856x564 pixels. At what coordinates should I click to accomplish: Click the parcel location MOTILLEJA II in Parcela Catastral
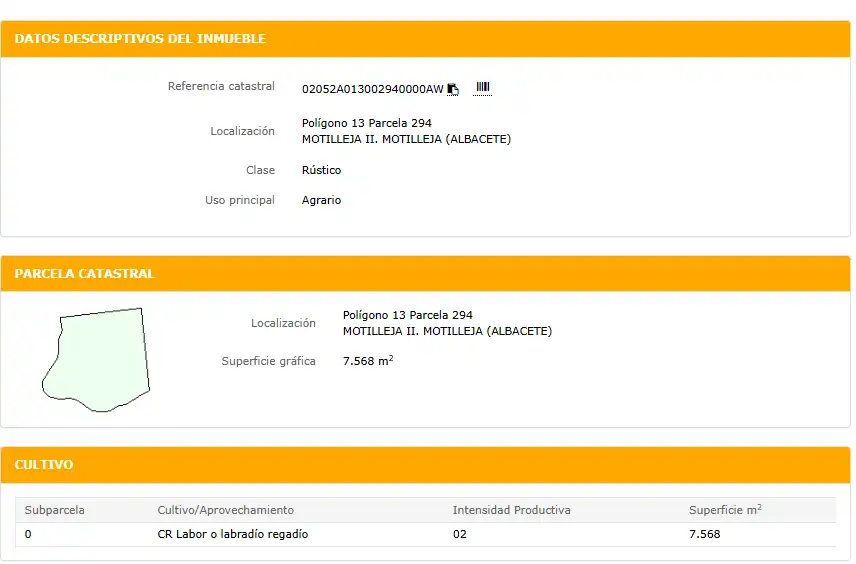(x=447, y=331)
